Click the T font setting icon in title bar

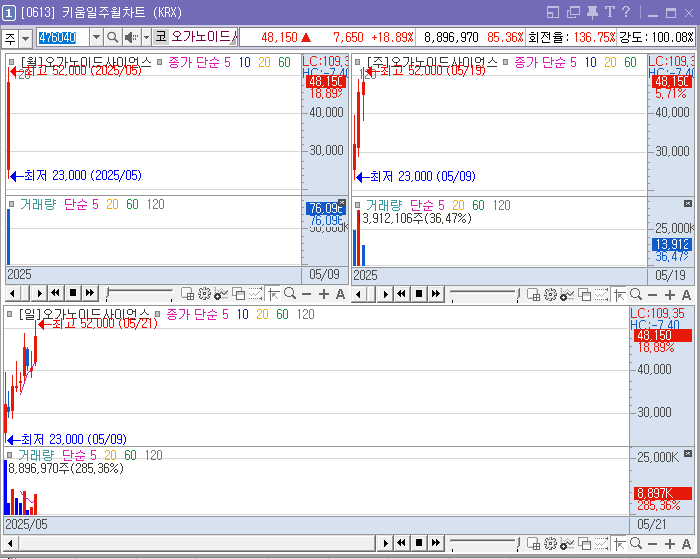tap(610, 12)
